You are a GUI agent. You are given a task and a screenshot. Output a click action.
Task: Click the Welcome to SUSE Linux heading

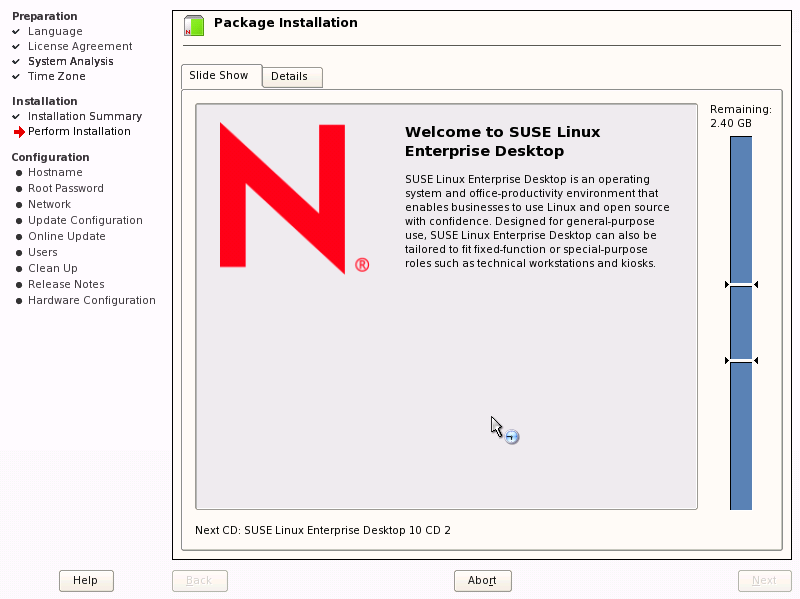pyautogui.click(x=503, y=141)
